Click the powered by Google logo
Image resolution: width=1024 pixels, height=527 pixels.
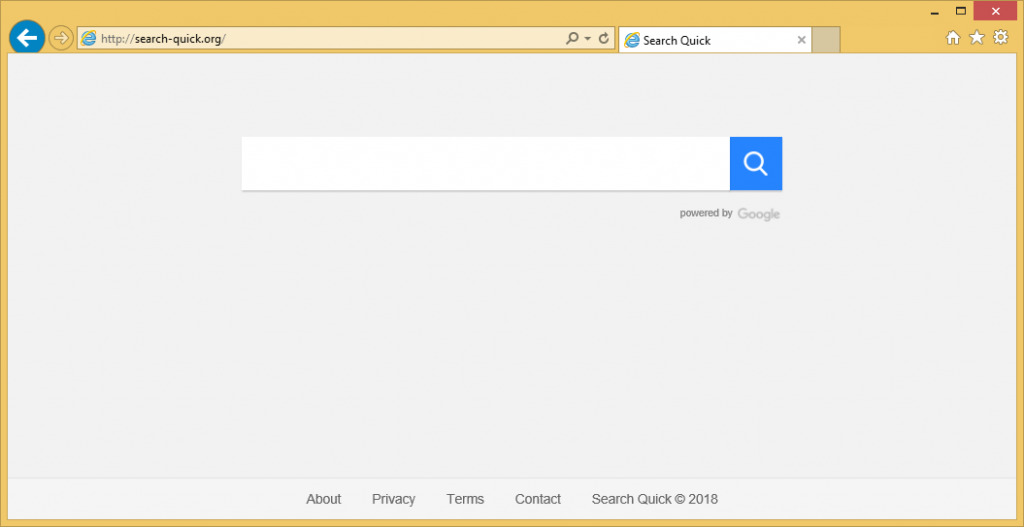(758, 214)
